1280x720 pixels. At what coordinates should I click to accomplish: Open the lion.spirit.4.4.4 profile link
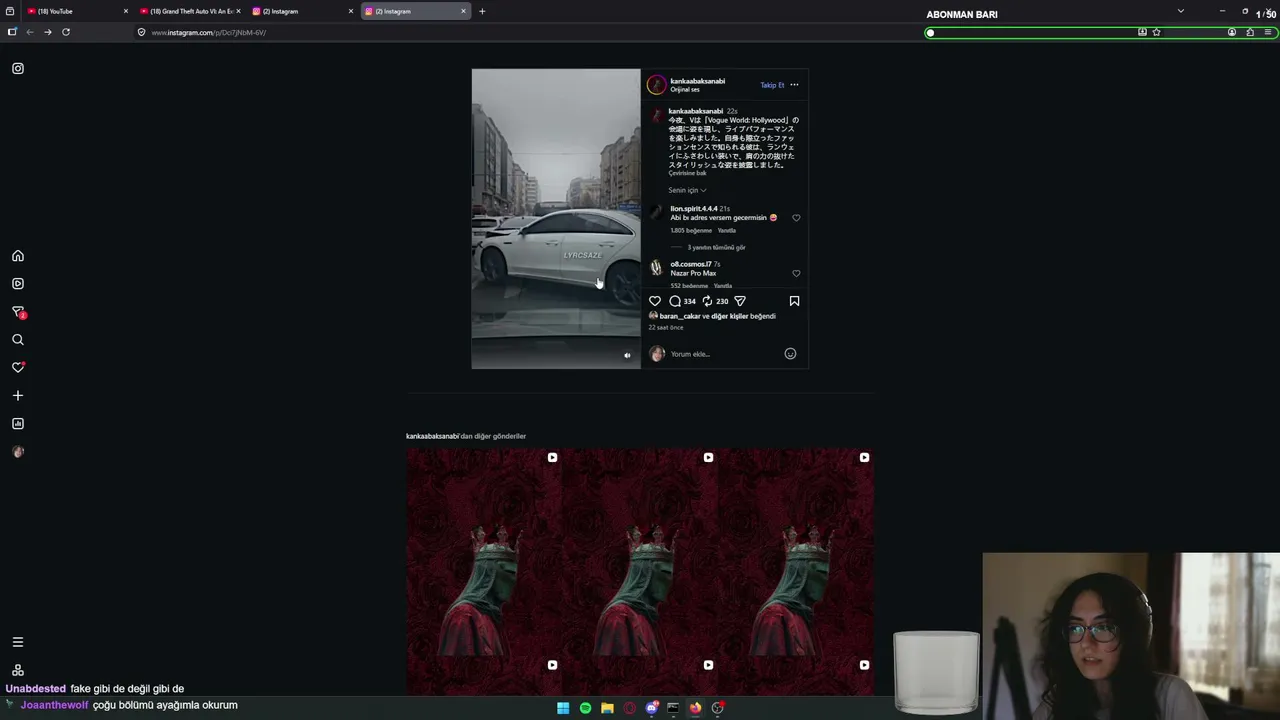click(694, 209)
